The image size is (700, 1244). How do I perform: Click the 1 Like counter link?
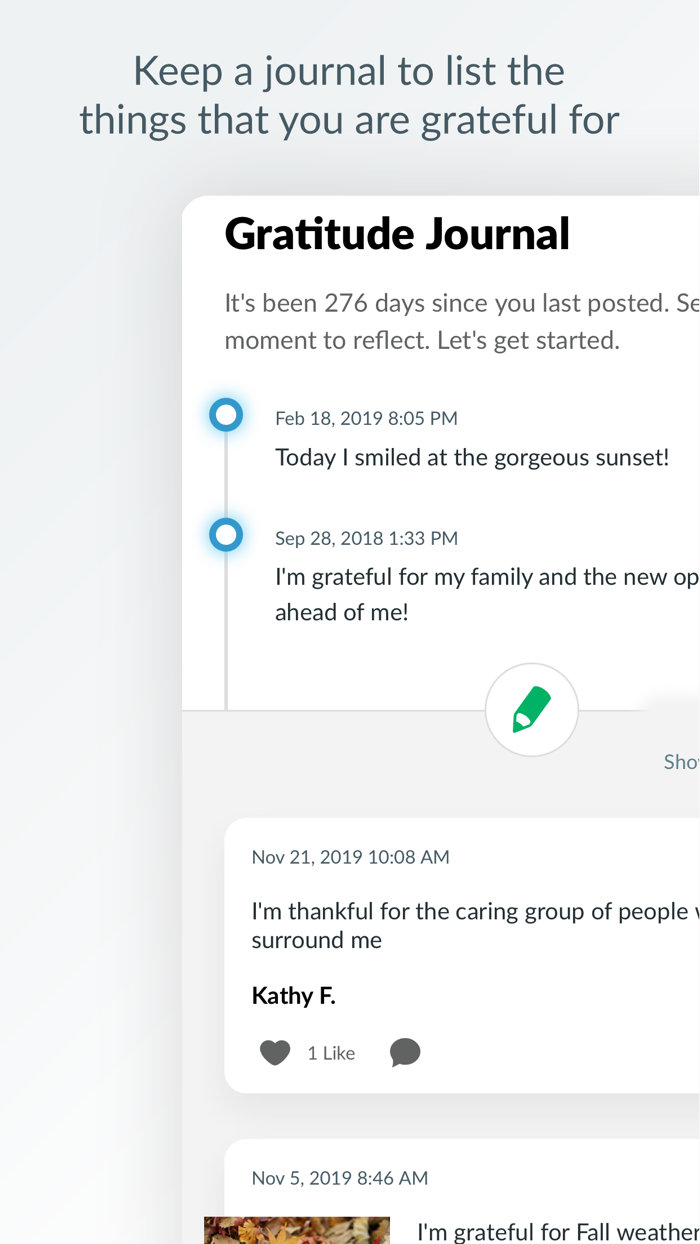[331, 1052]
